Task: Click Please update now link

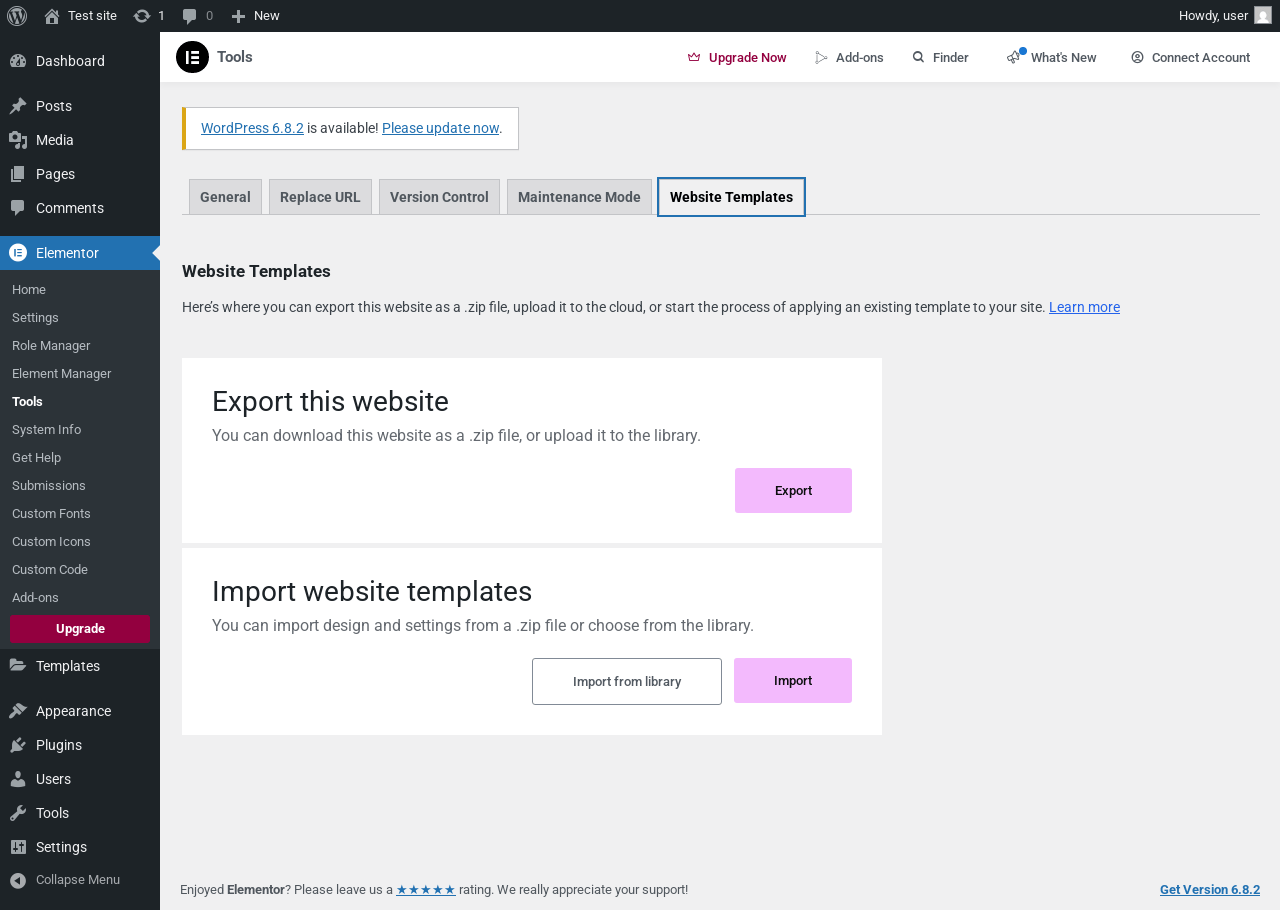Action: coord(440,128)
